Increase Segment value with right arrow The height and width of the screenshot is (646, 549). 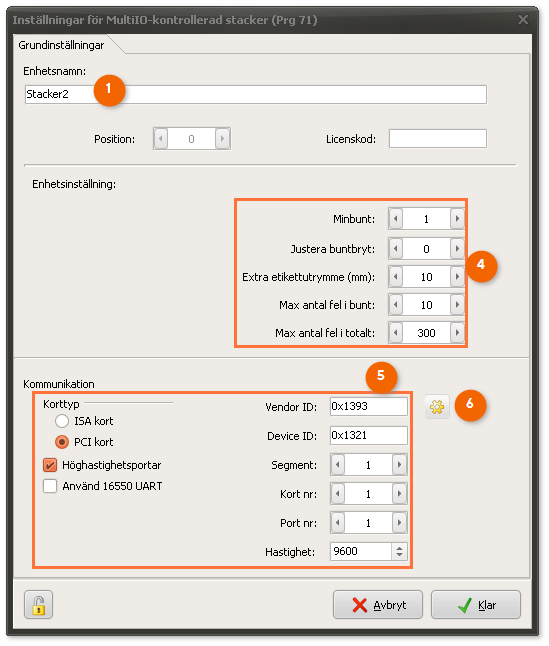pyautogui.click(x=399, y=465)
